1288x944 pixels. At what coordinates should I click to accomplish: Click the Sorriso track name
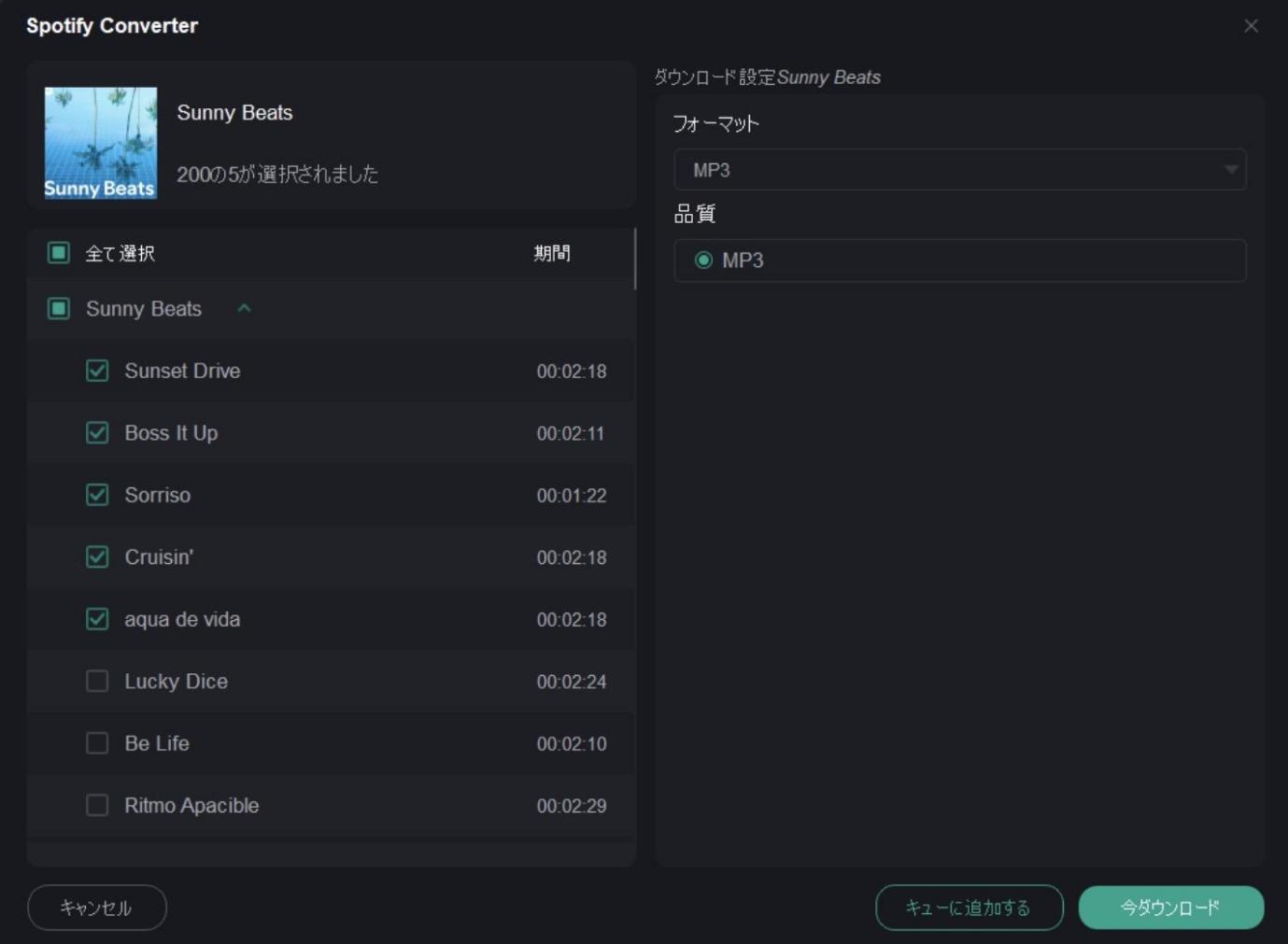(x=158, y=495)
